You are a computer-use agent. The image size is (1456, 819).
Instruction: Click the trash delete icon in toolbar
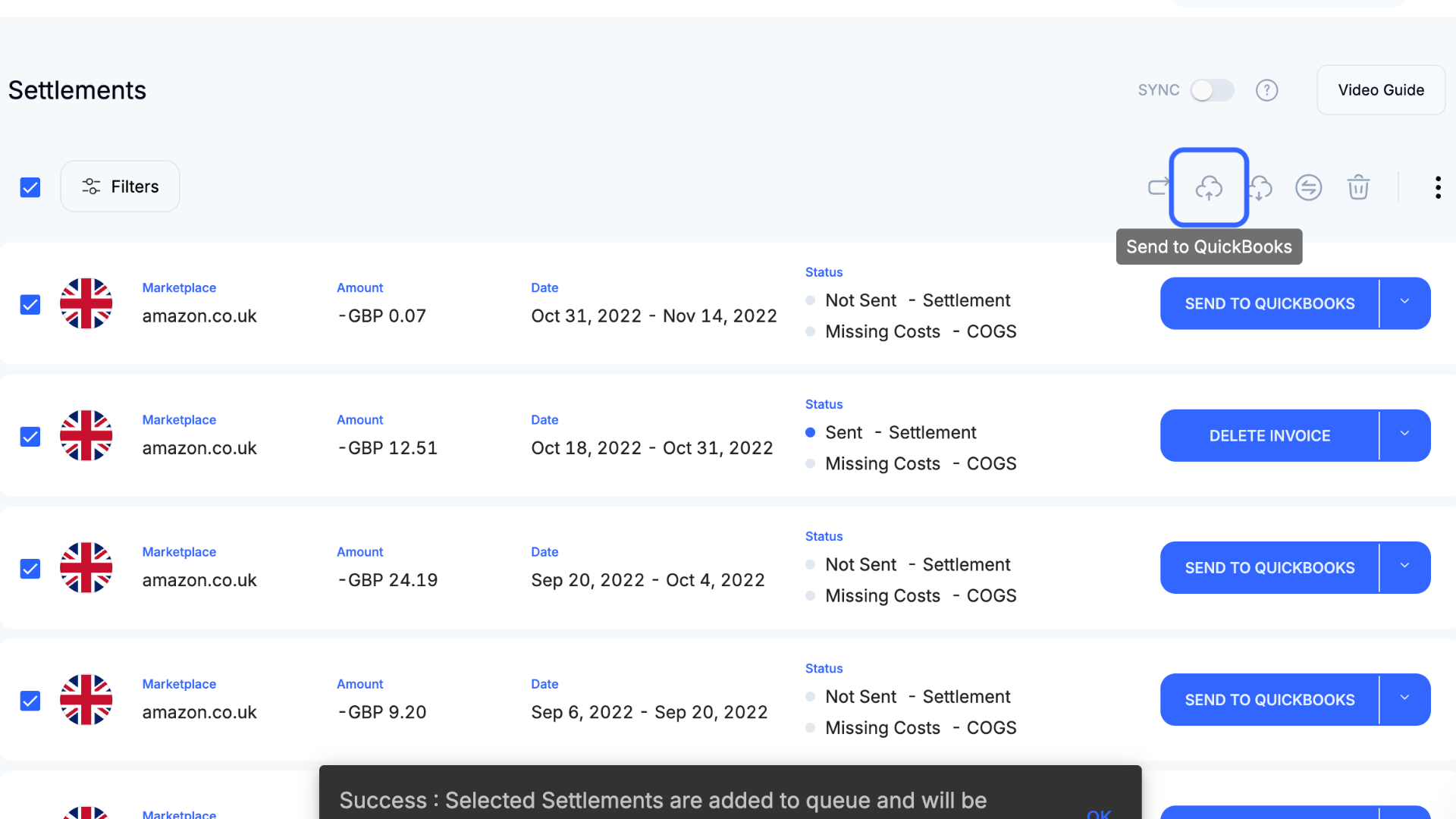pyautogui.click(x=1358, y=187)
